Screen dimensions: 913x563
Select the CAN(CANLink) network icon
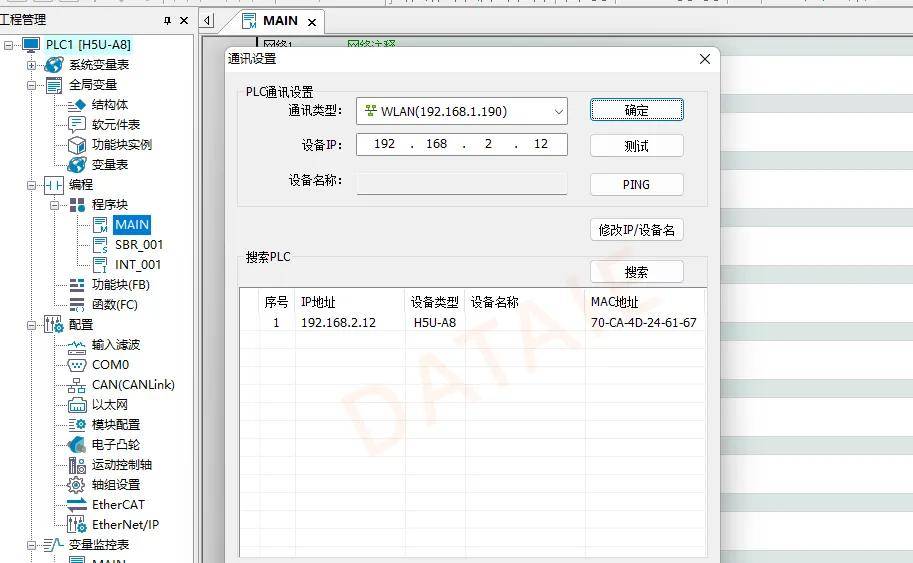77,385
